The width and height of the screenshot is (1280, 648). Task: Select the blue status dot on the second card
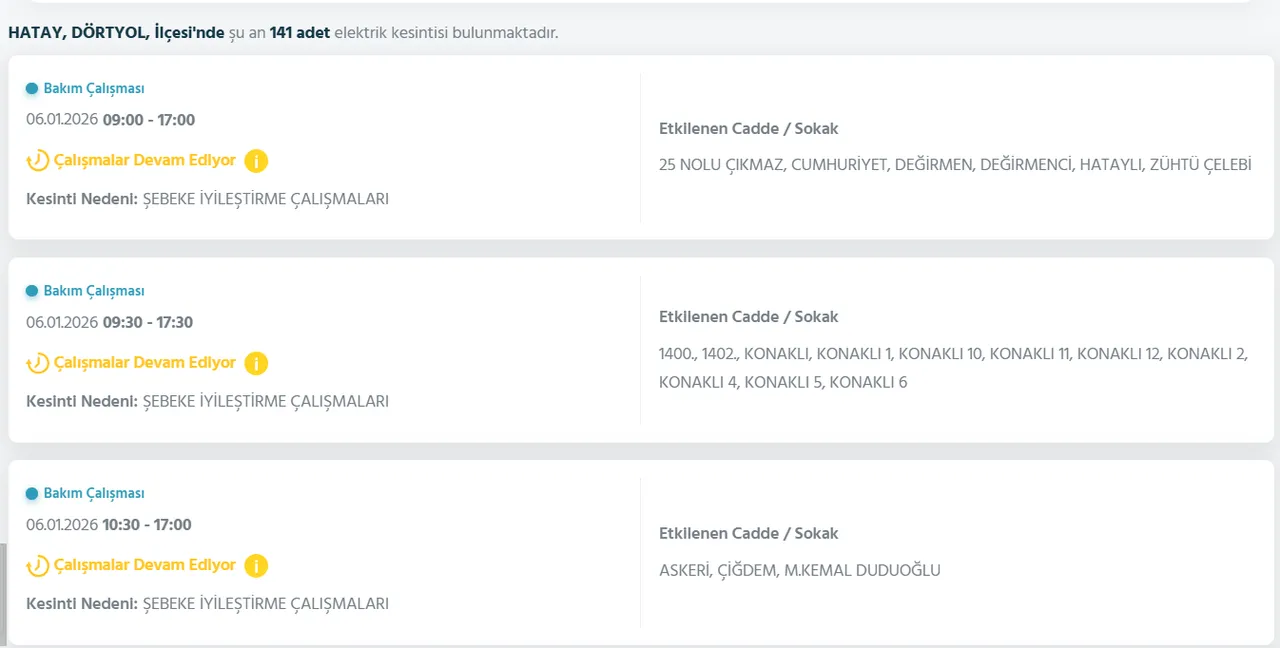pyautogui.click(x=31, y=290)
